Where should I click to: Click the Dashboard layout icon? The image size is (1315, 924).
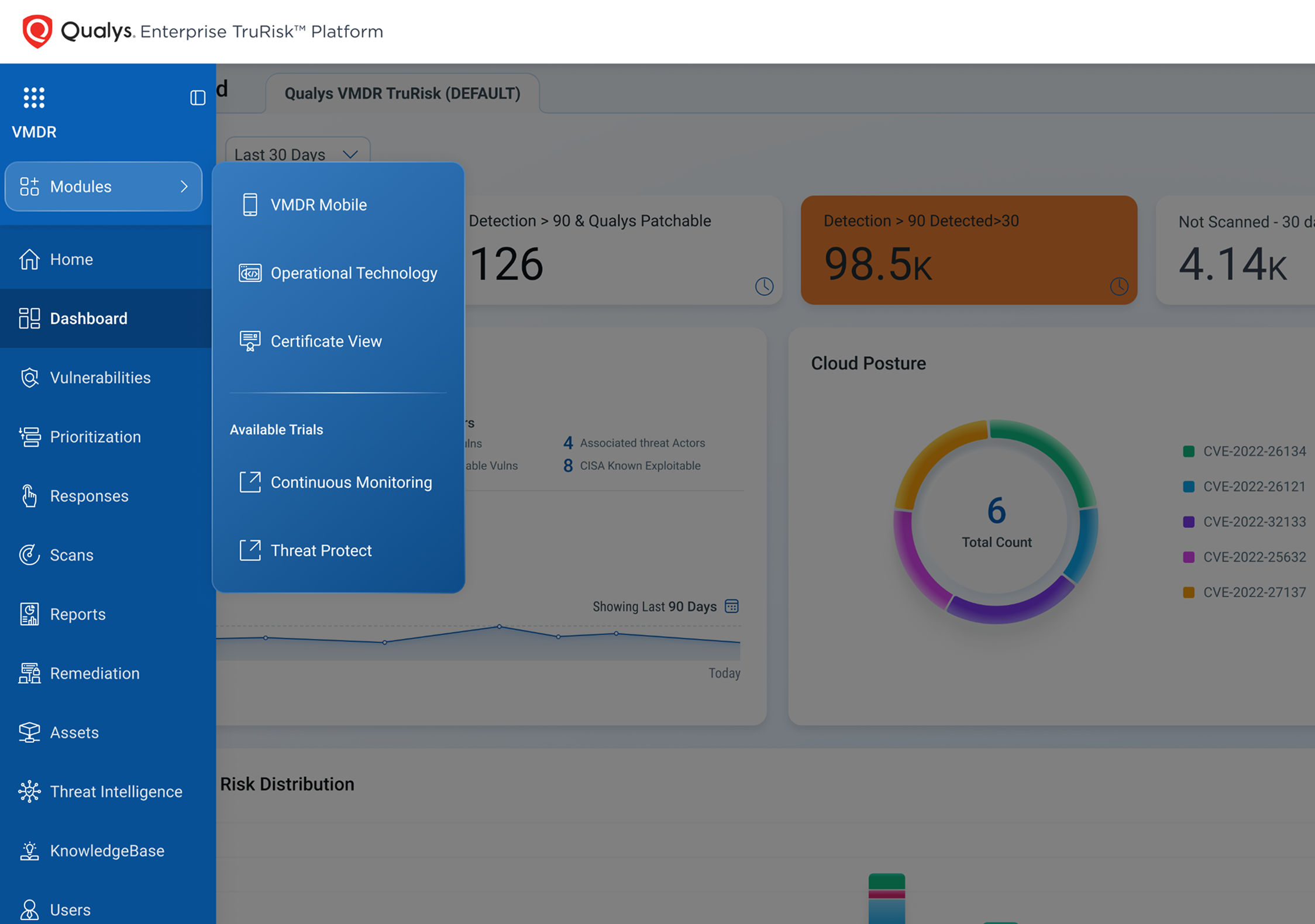(29, 319)
